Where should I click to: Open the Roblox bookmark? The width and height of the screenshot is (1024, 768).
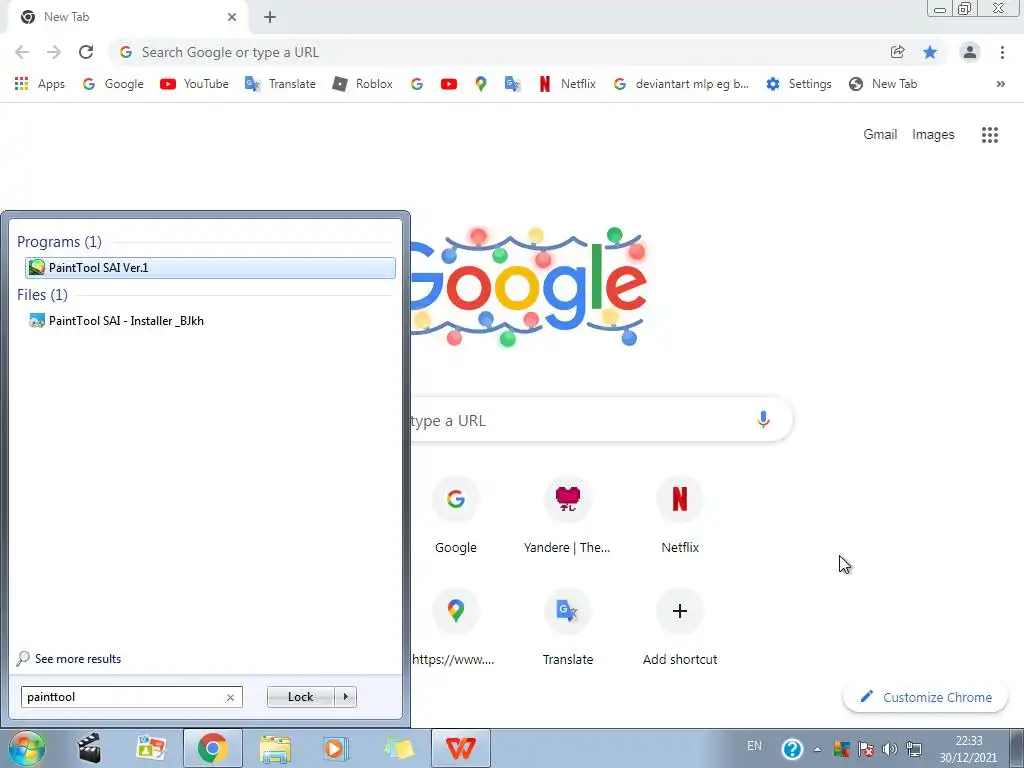(x=362, y=84)
